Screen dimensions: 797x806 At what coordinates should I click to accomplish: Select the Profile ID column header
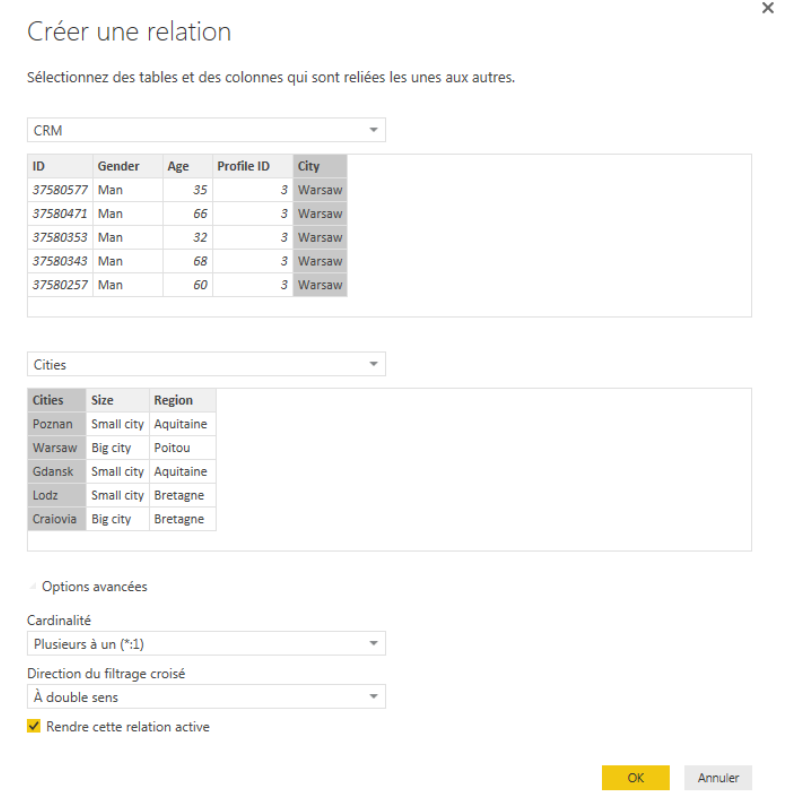click(x=252, y=167)
